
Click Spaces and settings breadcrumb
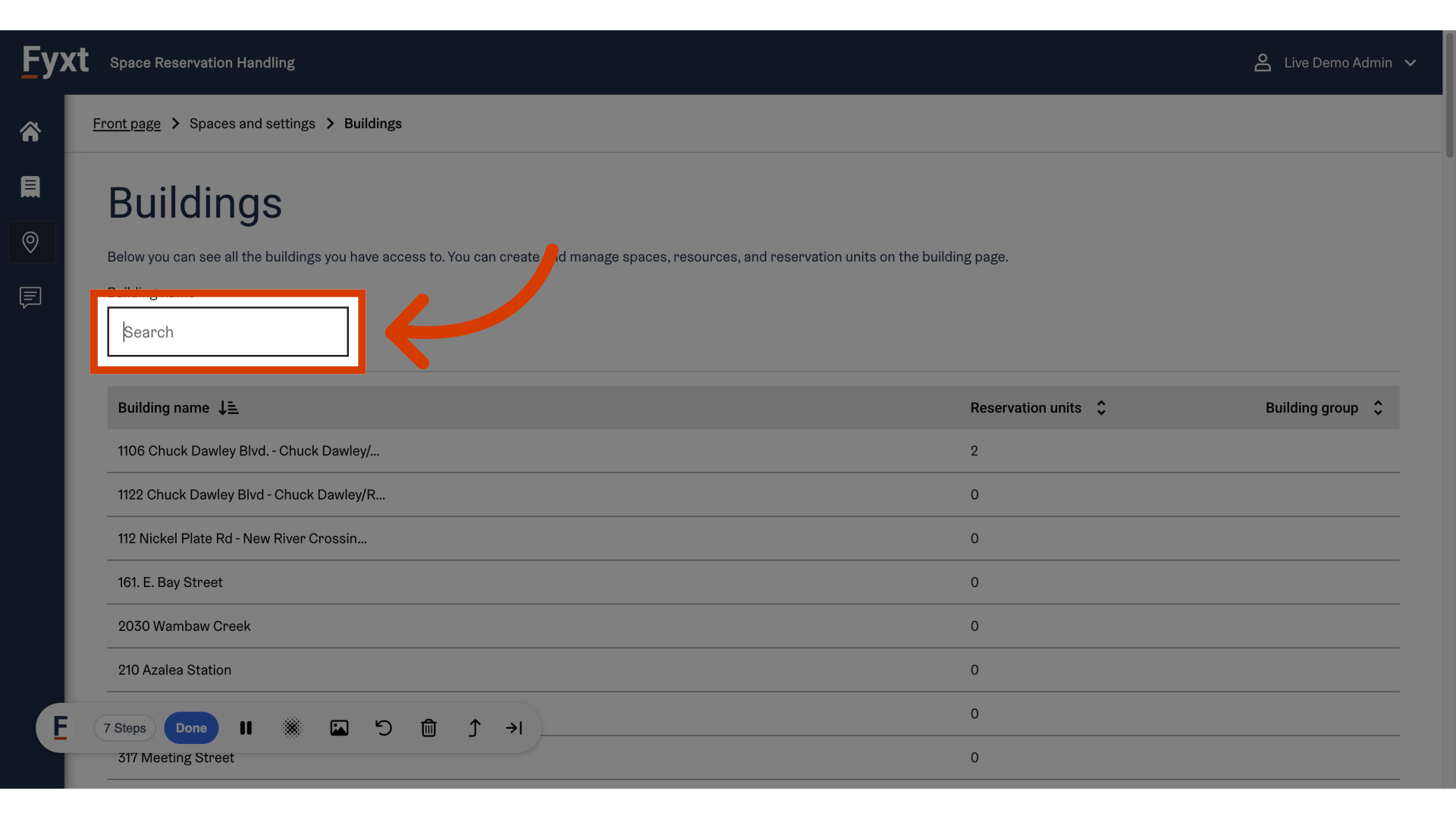(x=252, y=124)
